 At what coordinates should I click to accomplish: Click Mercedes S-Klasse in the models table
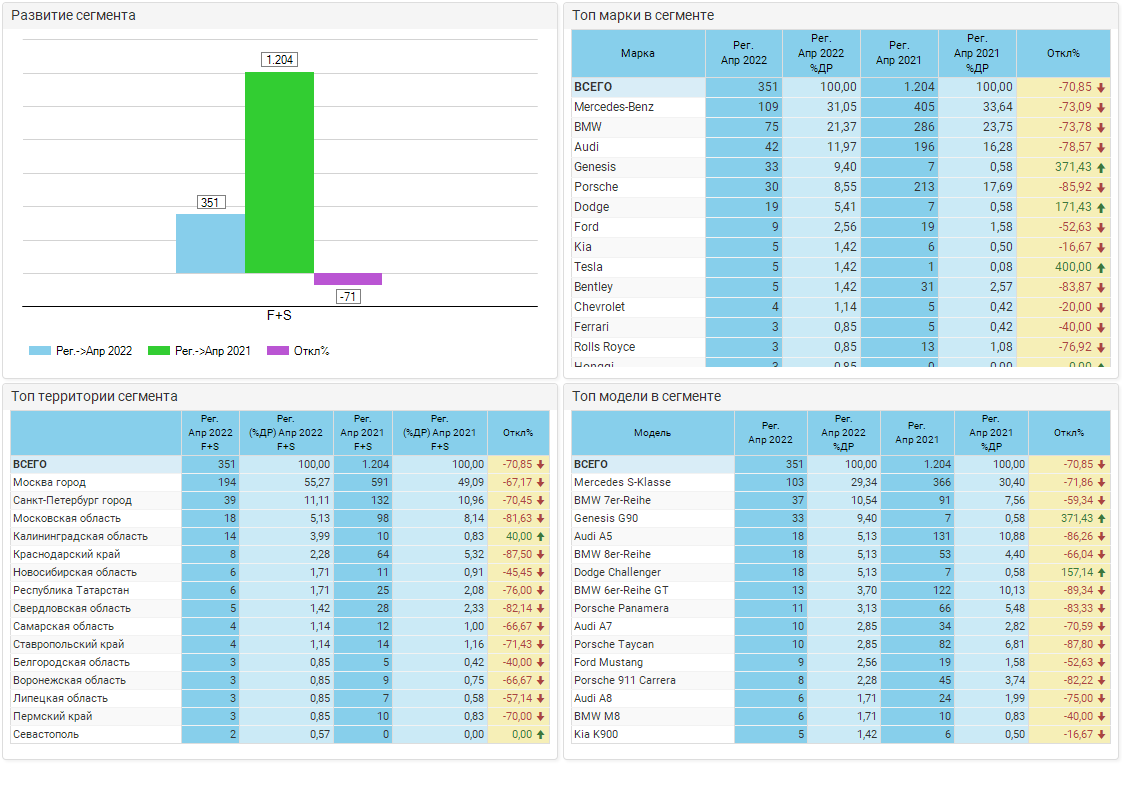pos(622,483)
